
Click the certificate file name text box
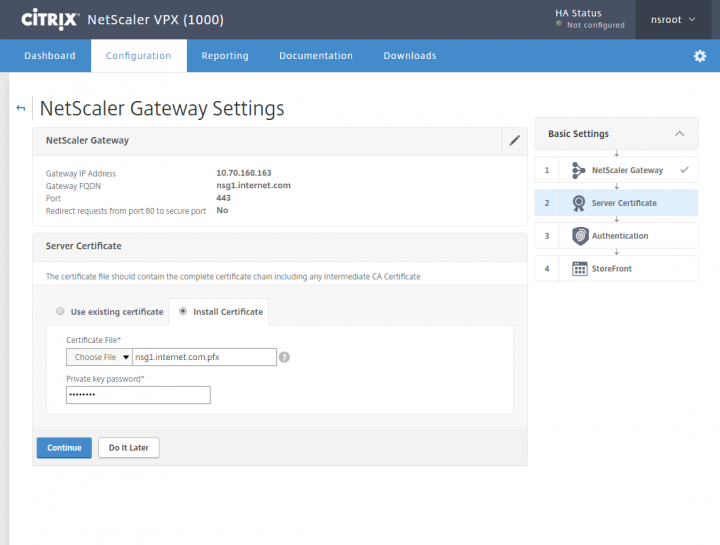pos(204,357)
